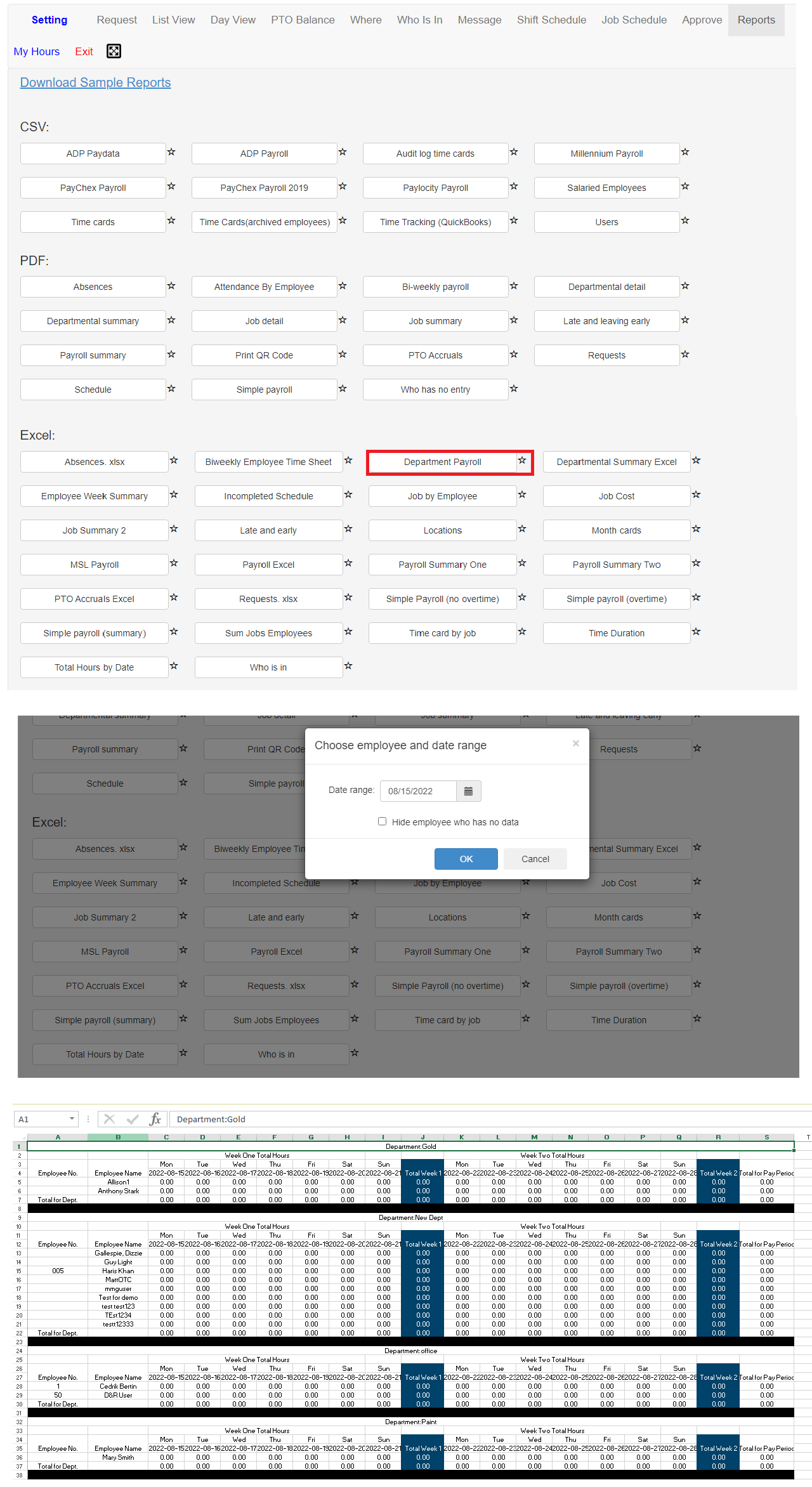Favorite the ADP Paydata report star

tap(171, 152)
